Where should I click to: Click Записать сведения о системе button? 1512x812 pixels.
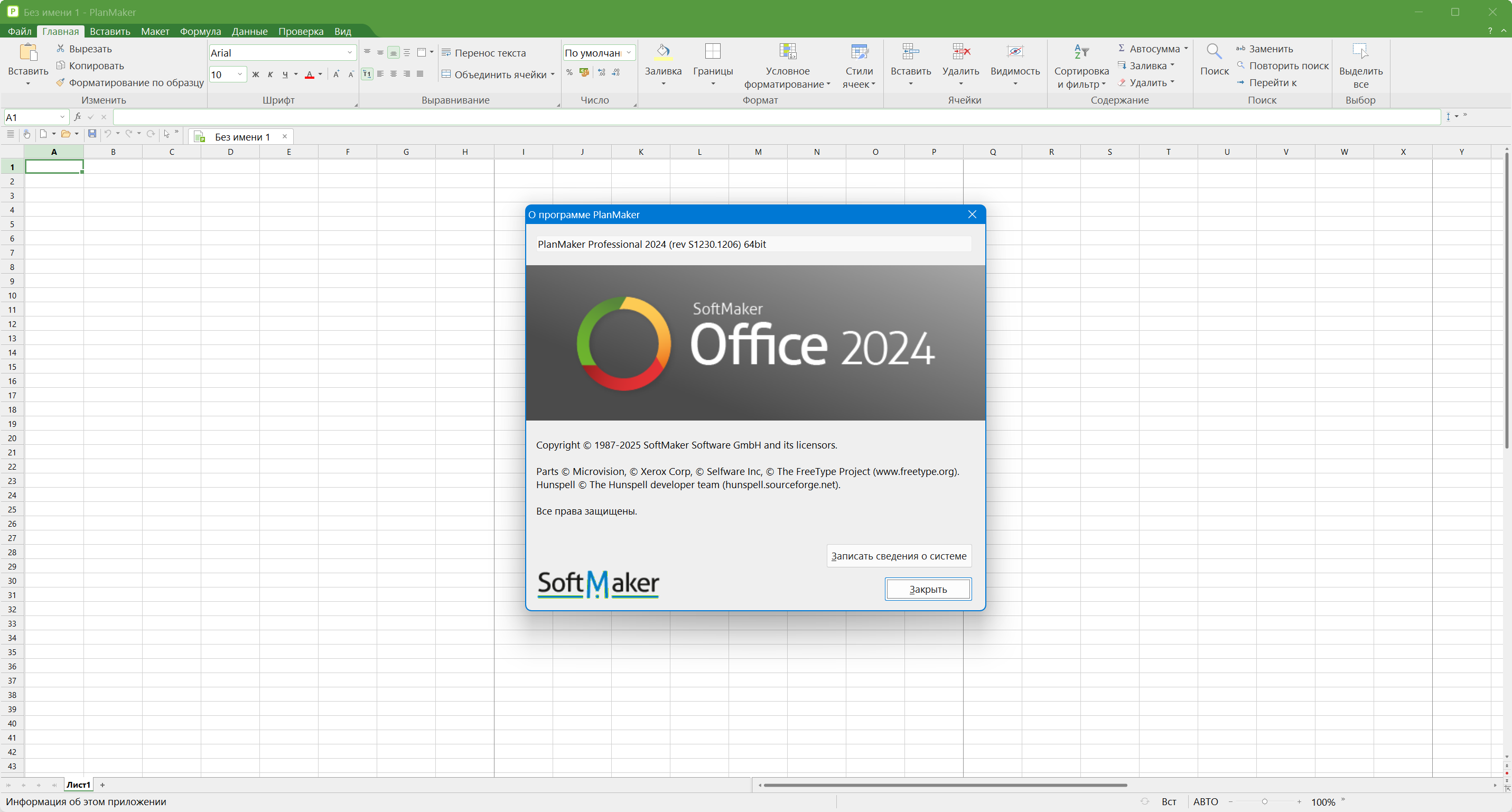point(899,556)
